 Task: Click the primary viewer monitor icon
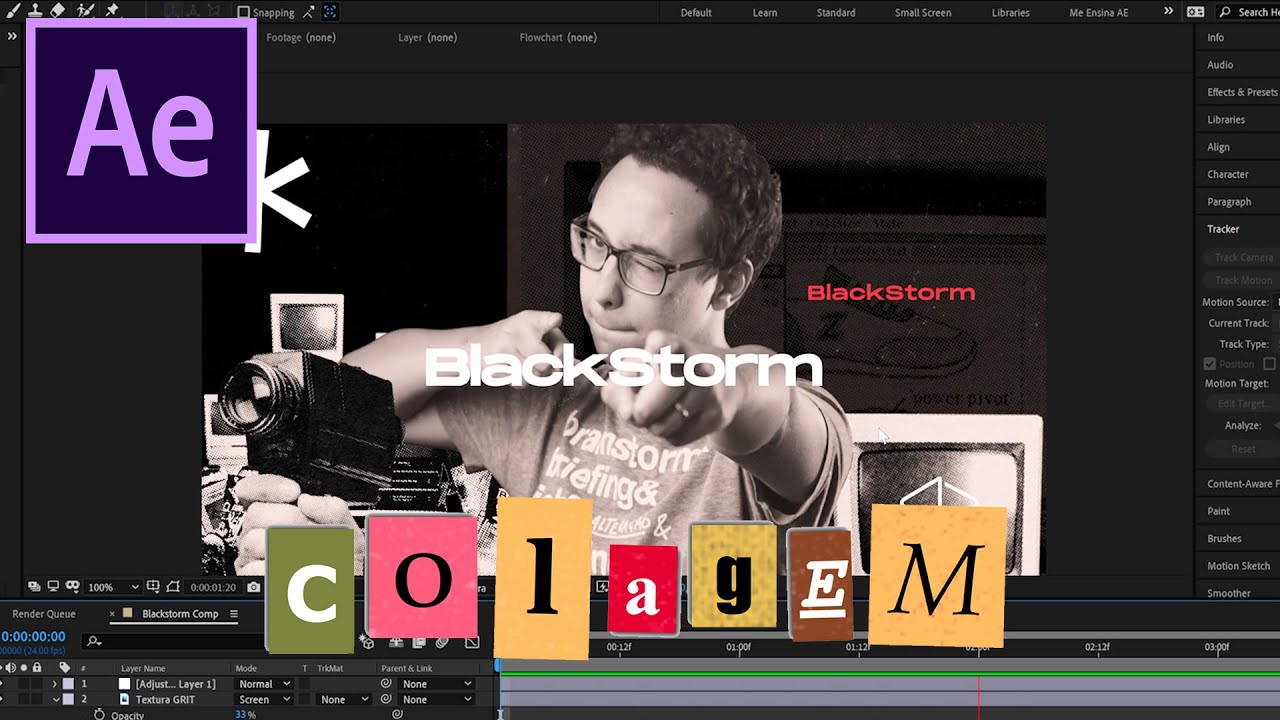tap(53, 587)
